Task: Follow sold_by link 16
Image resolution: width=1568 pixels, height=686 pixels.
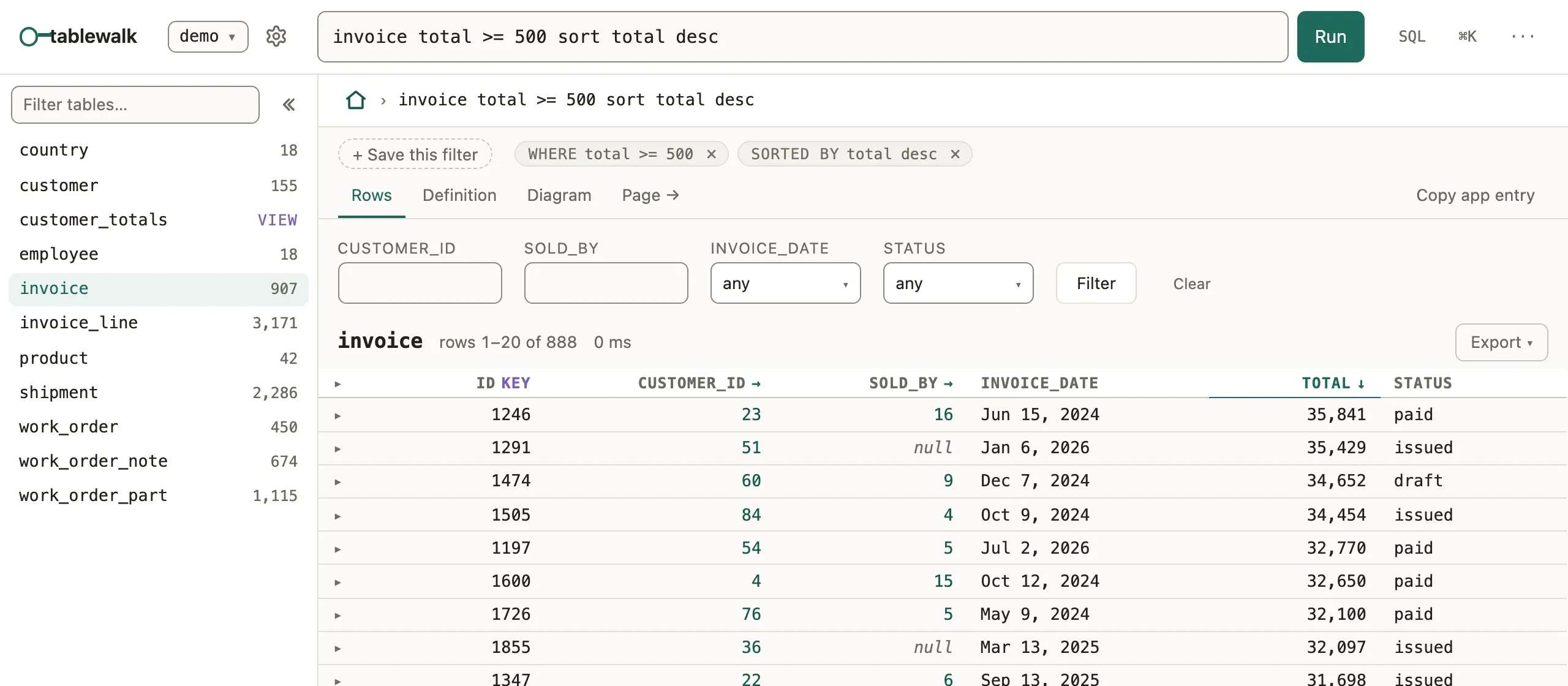Action: (943, 415)
